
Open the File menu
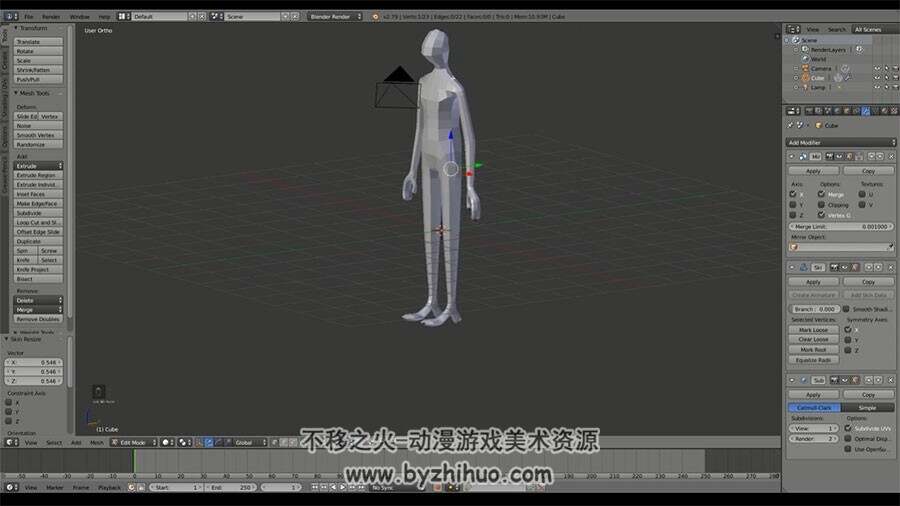pos(29,17)
